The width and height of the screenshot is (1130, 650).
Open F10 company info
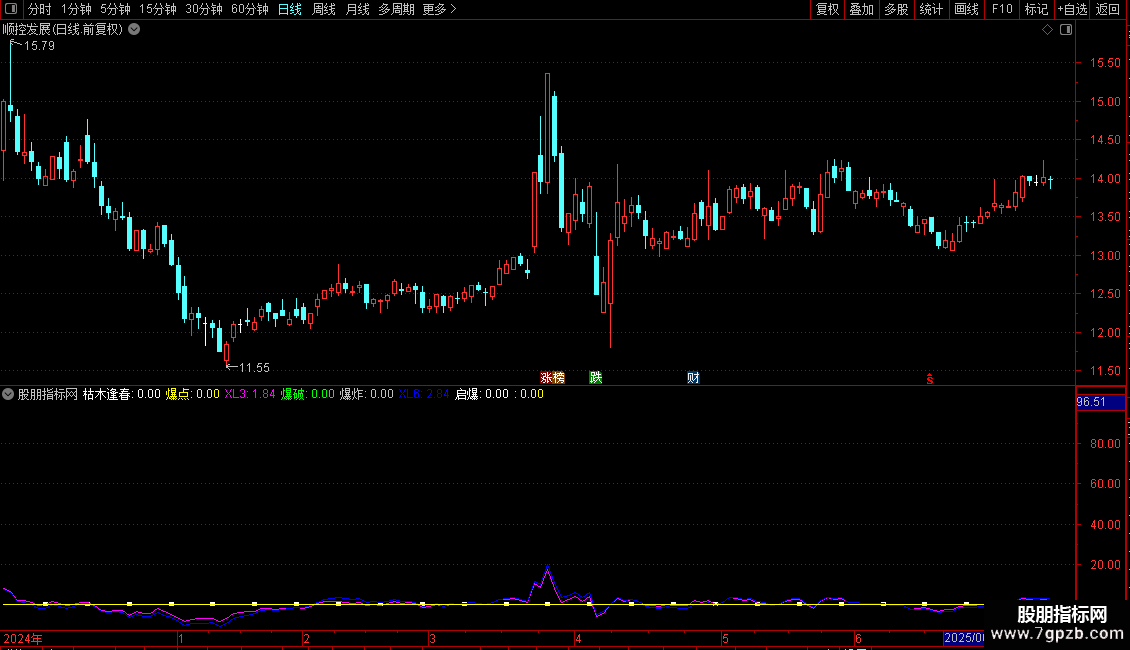[x=1002, y=9]
